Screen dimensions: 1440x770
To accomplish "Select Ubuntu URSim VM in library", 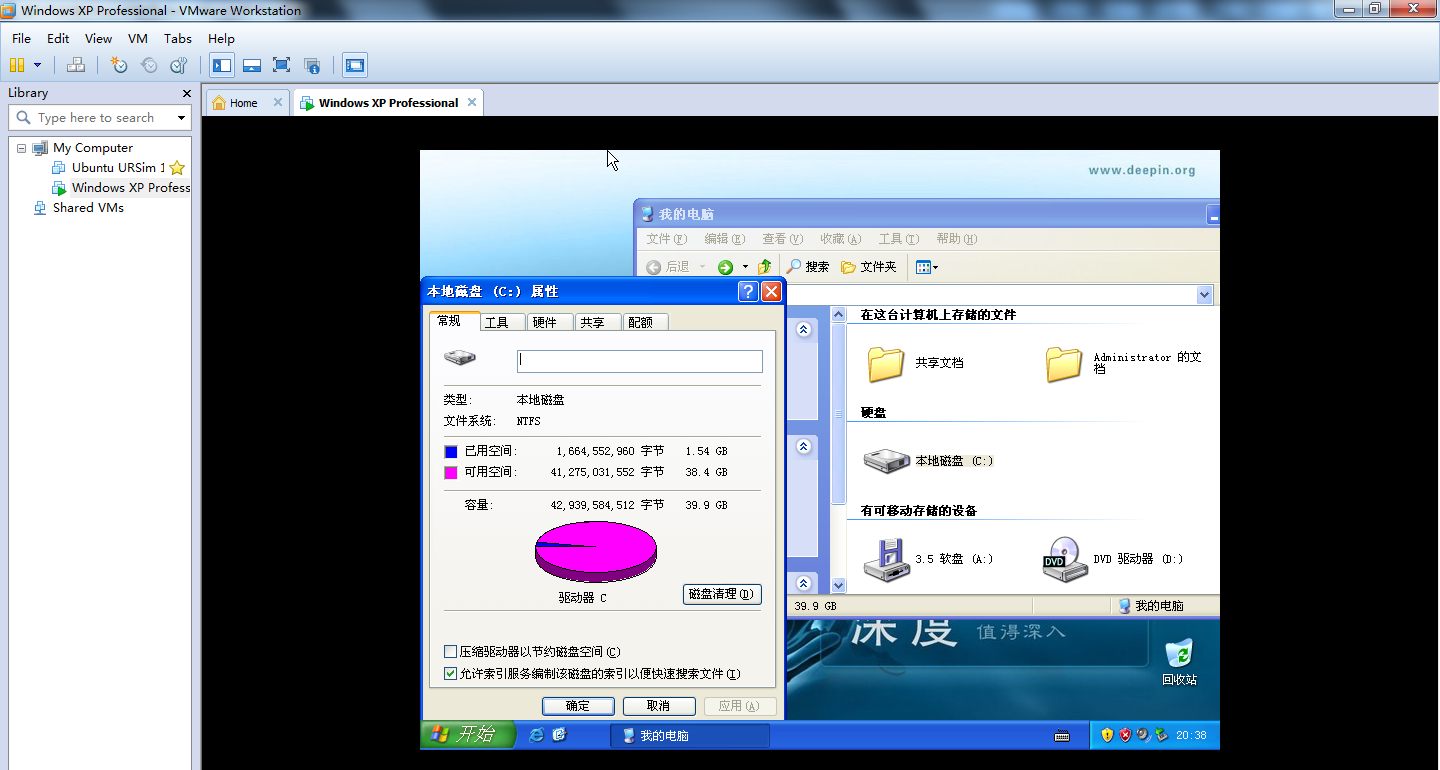I will click(117, 167).
